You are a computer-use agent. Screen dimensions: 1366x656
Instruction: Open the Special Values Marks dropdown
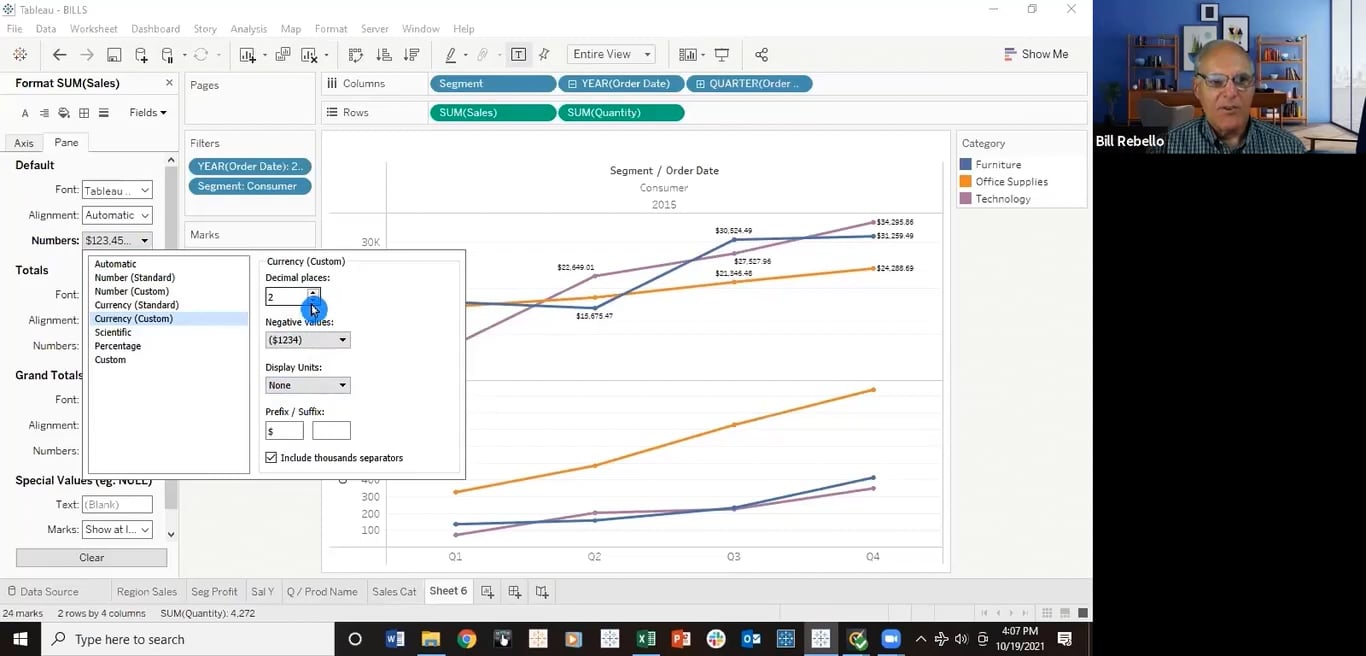click(x=117, y=529)
